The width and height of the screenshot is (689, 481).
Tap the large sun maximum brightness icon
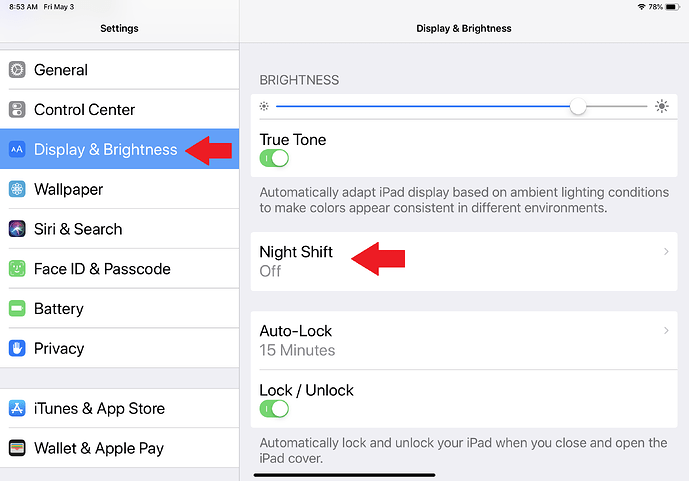[662, 106]
